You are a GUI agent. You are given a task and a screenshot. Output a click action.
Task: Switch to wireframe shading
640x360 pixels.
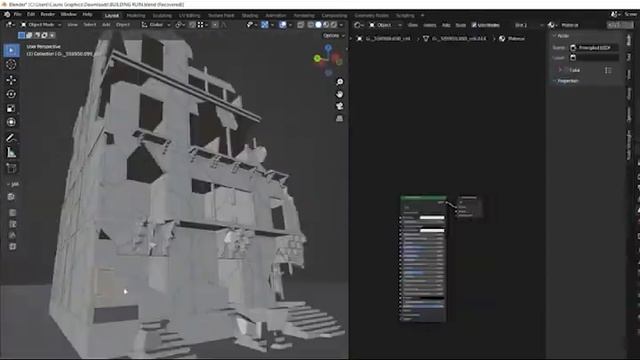[311, 25]
